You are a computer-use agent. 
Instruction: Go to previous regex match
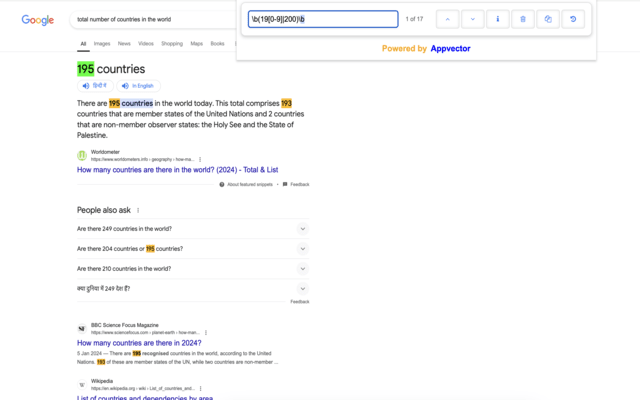click(x=448, y=19)
